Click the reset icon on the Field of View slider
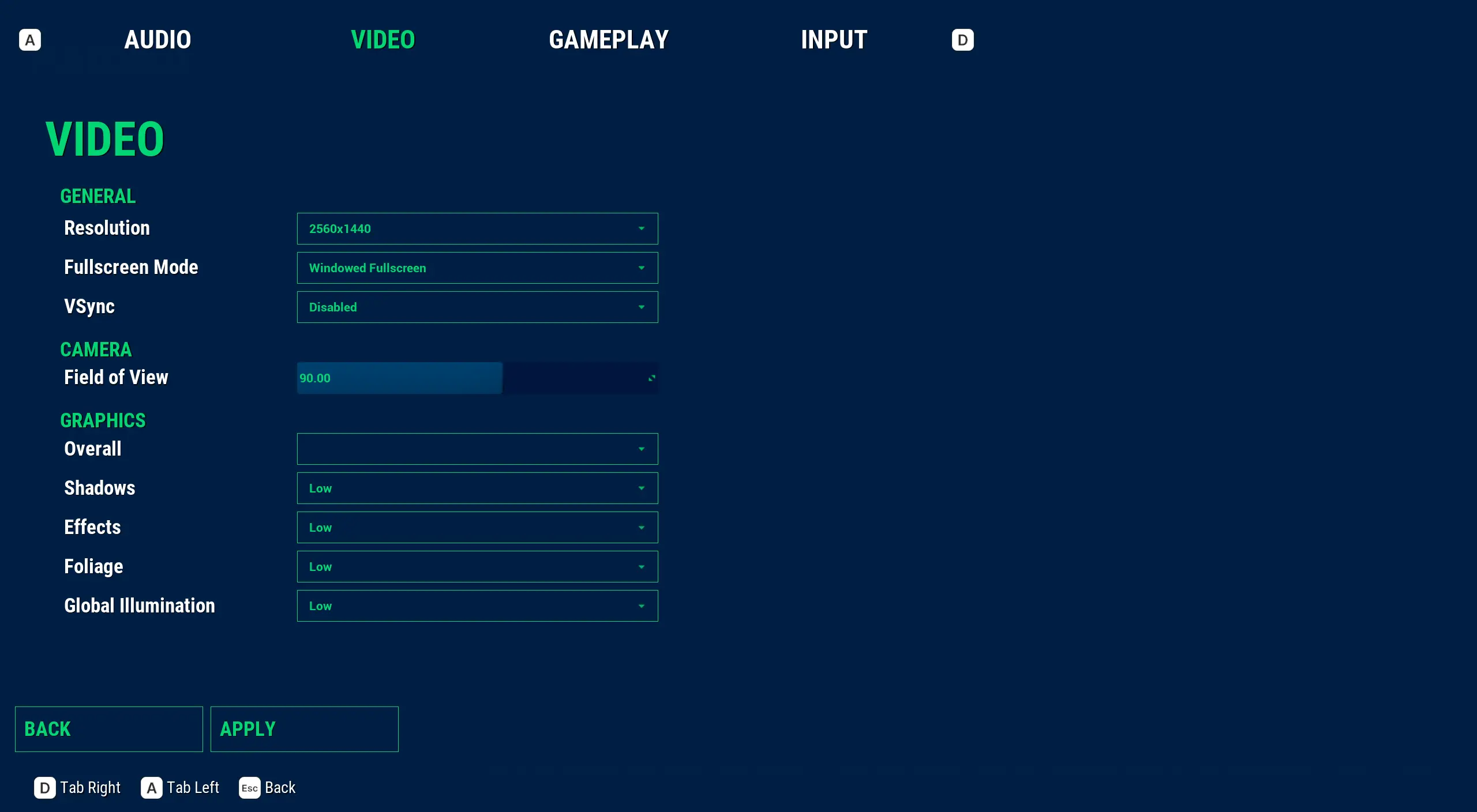The width and height of the screenshot is (1477, 812). pyautogui.click(x=651, y=378)
